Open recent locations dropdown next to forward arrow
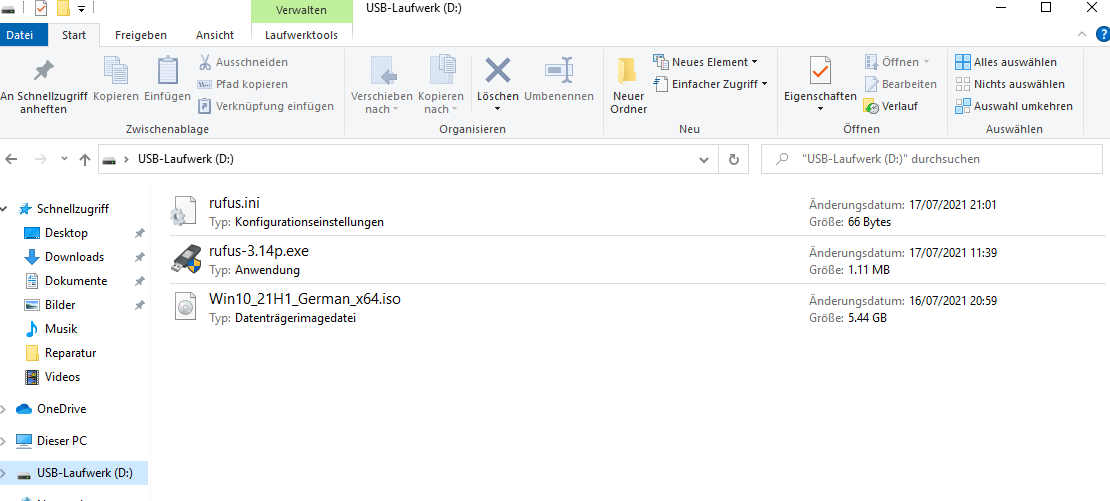Image resolution: width=1110 pixels, height=501 pixels. (x=63, y=159)
